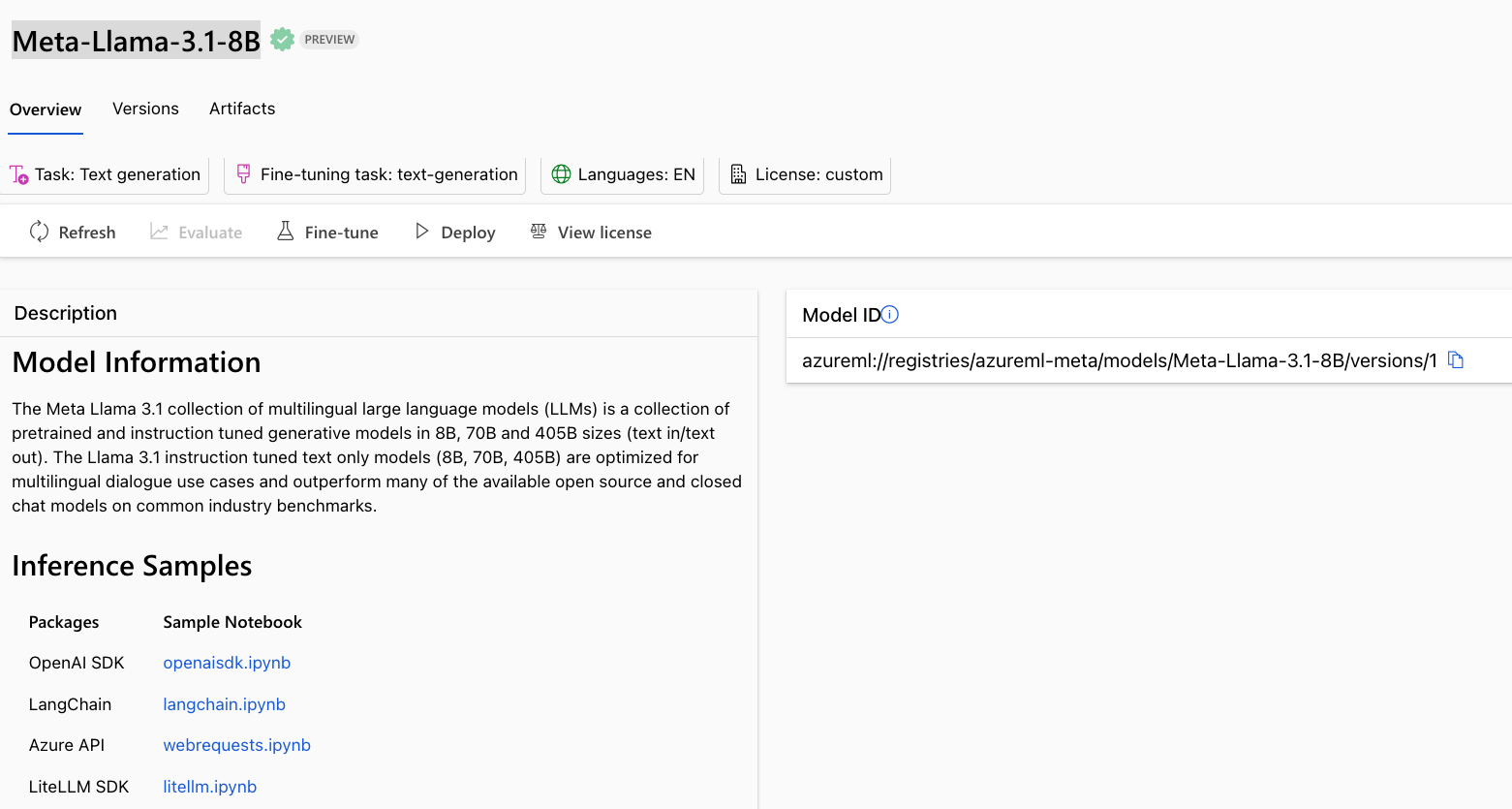
Task: Click the Azure API row label
Action: coord(67,745)
